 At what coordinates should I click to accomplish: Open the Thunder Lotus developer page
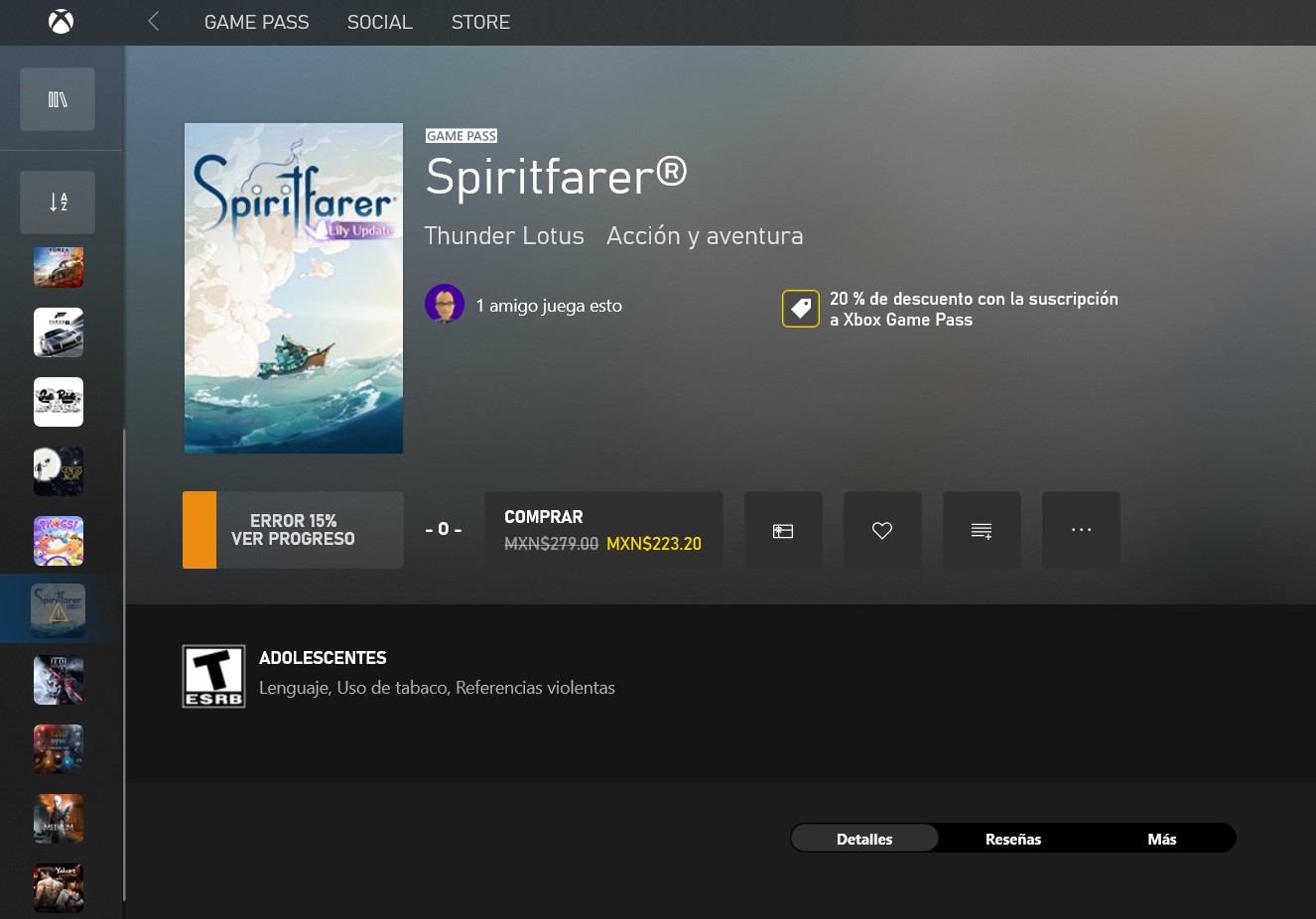(504, 235)
